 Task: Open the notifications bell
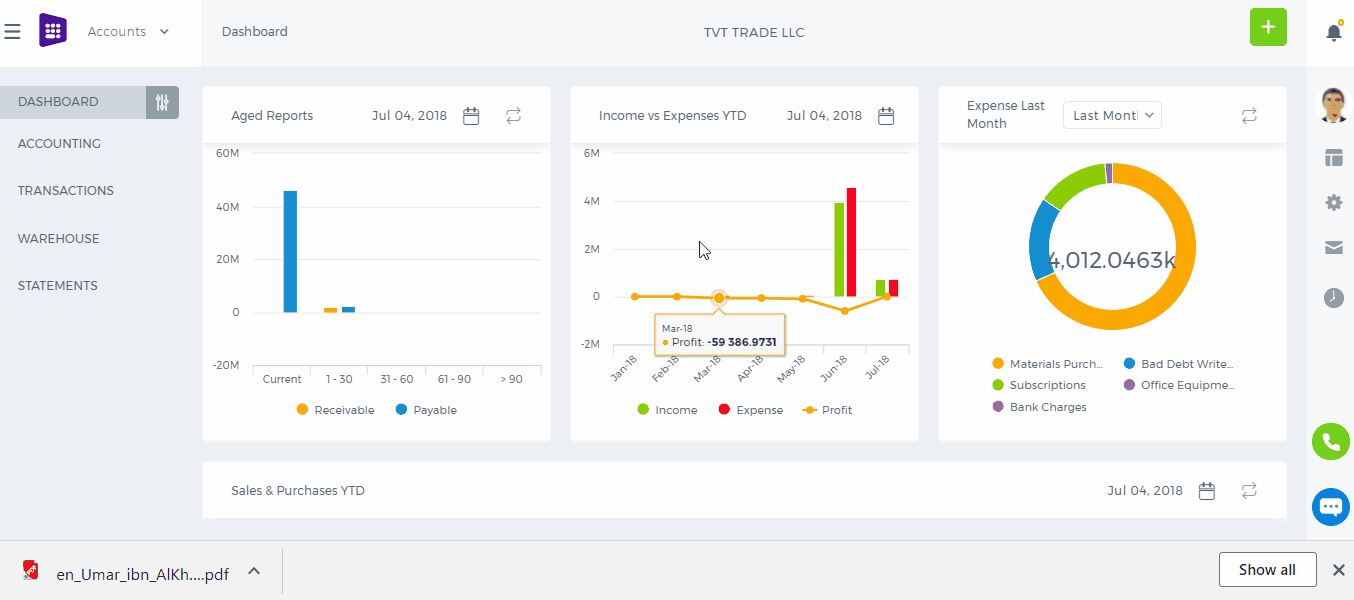pos(1334,32)
